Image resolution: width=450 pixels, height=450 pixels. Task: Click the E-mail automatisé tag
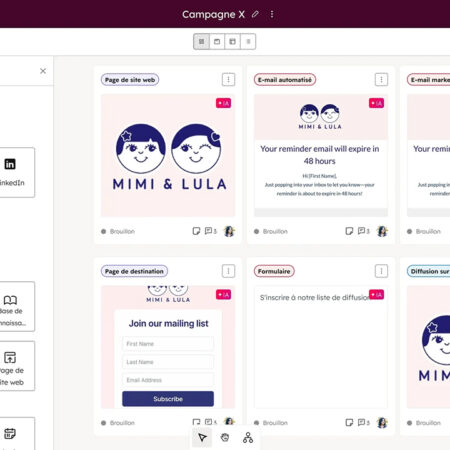(x=285, y=80)
